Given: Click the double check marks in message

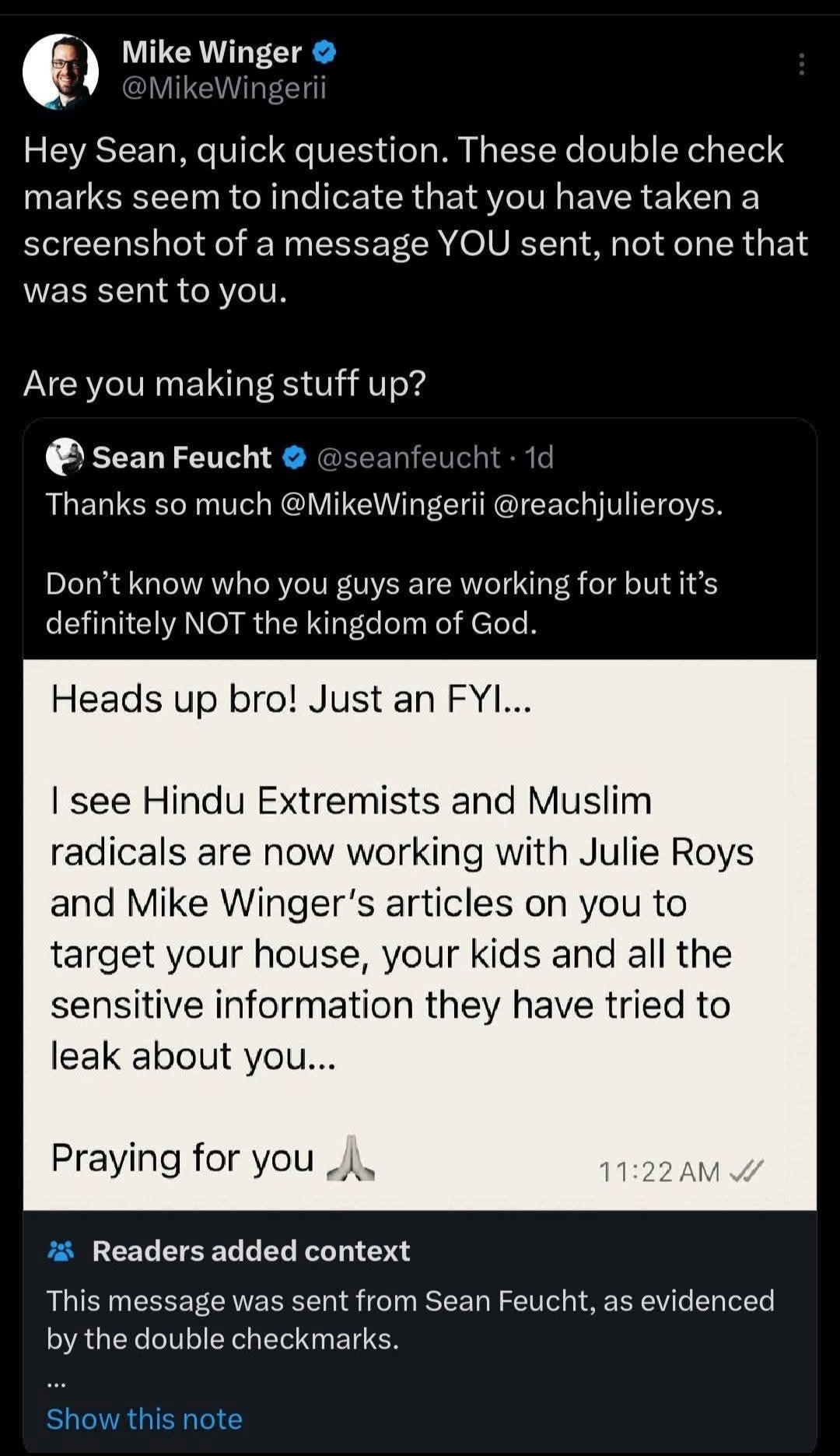Looking at the screenshot, I should click(x=747, y=1170).
